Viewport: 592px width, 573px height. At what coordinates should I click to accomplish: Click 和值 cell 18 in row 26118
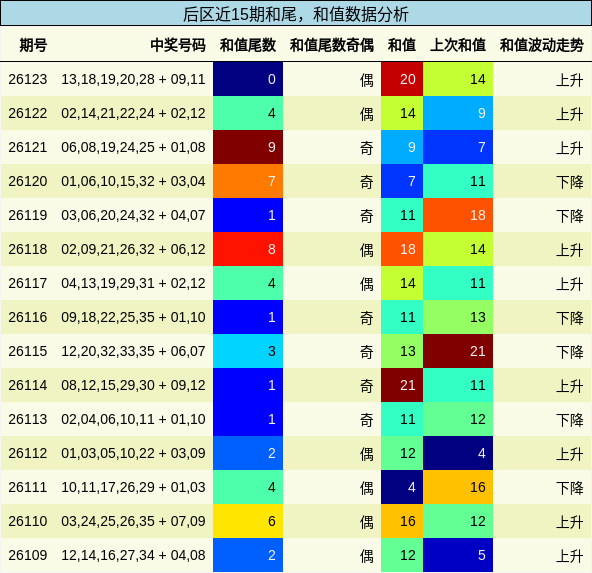[x=402, y=249]
